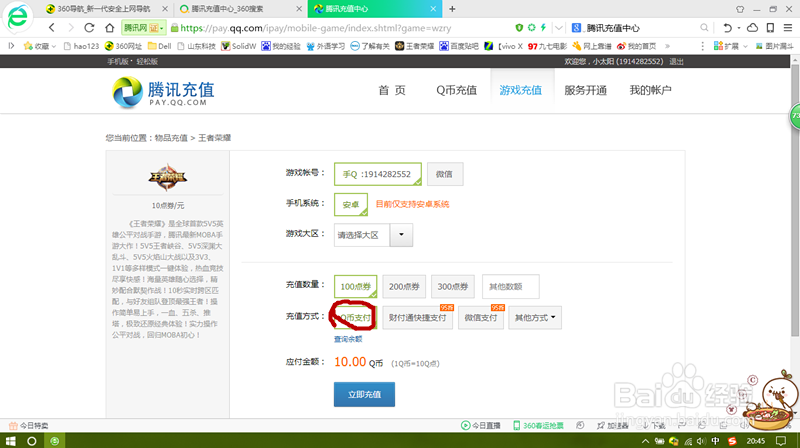Viewport: 800px width, 448px height.
Task: Open the 360网址 bookmark
Action: [123, 46]
